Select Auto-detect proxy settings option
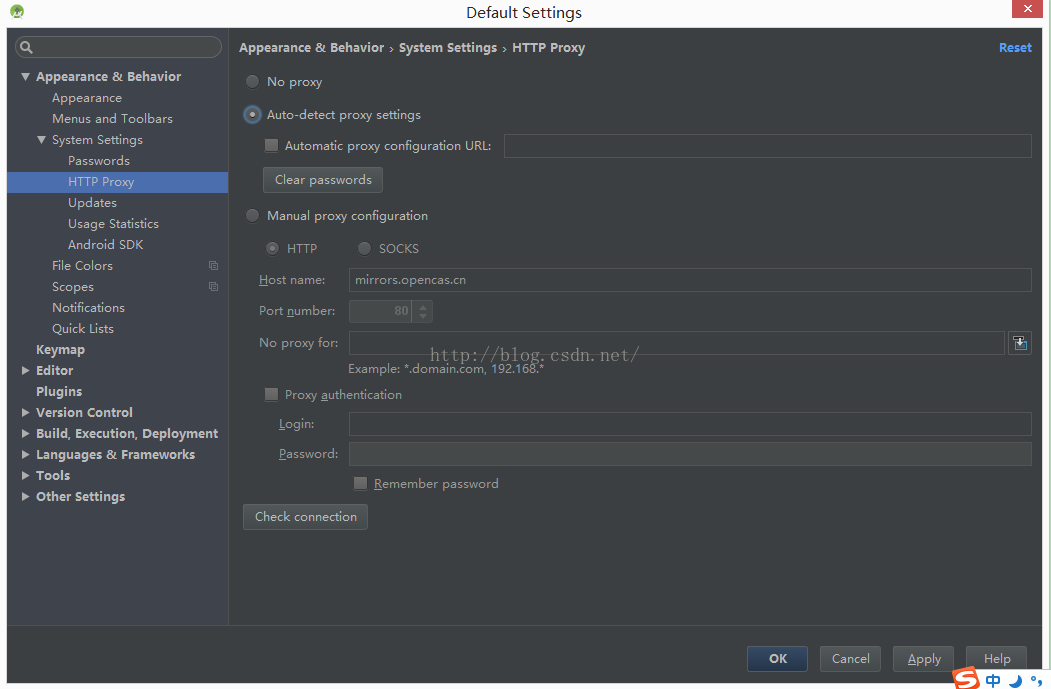1051x689 pixels. coord(252,115)
